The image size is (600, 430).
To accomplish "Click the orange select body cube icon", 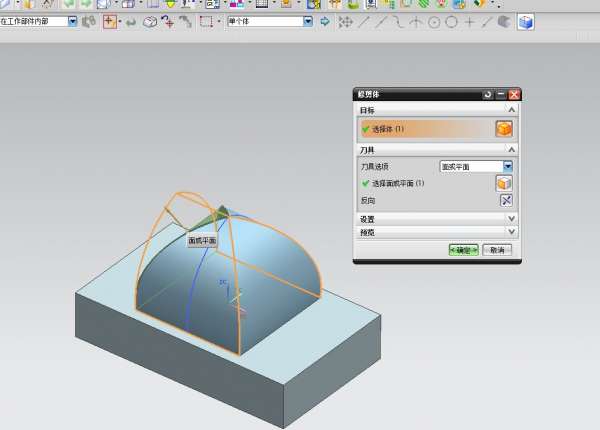I will 504,129.
